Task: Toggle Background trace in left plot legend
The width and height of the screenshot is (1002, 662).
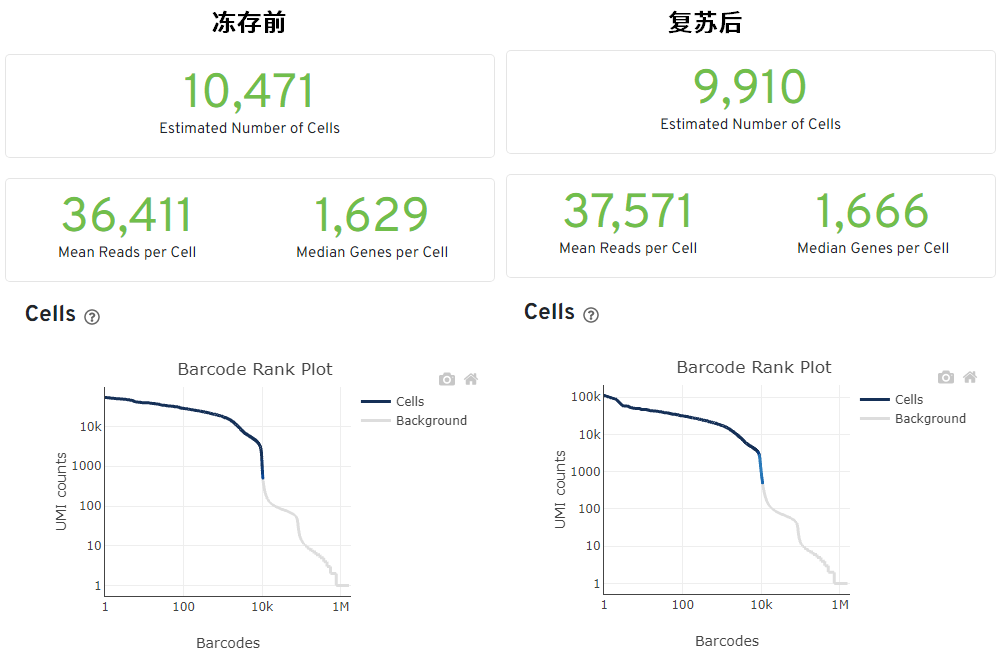Action: point(431,421)
